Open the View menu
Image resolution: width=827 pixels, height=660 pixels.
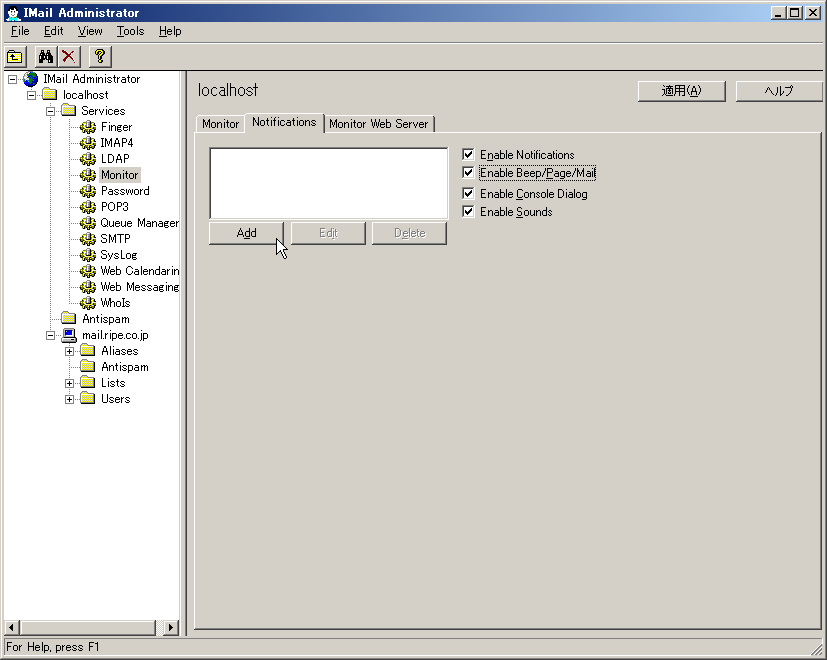(90, 31)
